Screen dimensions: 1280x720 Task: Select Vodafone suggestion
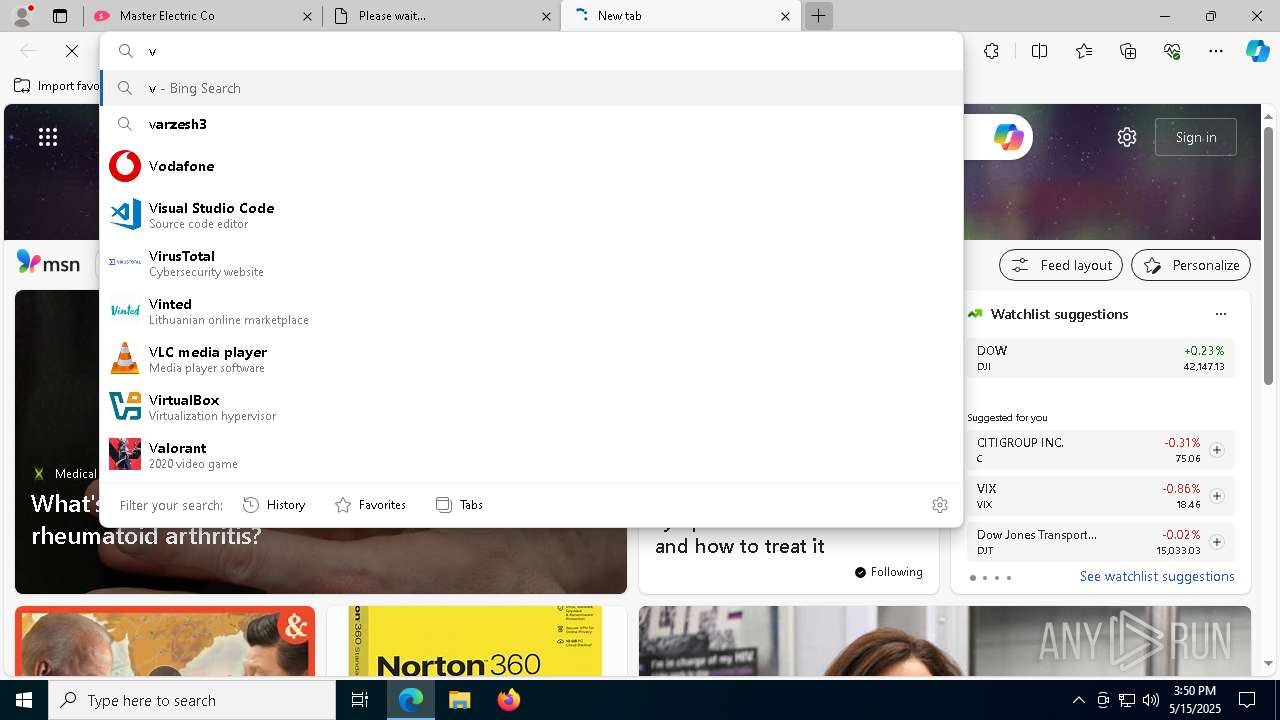[x=531, y=166]
